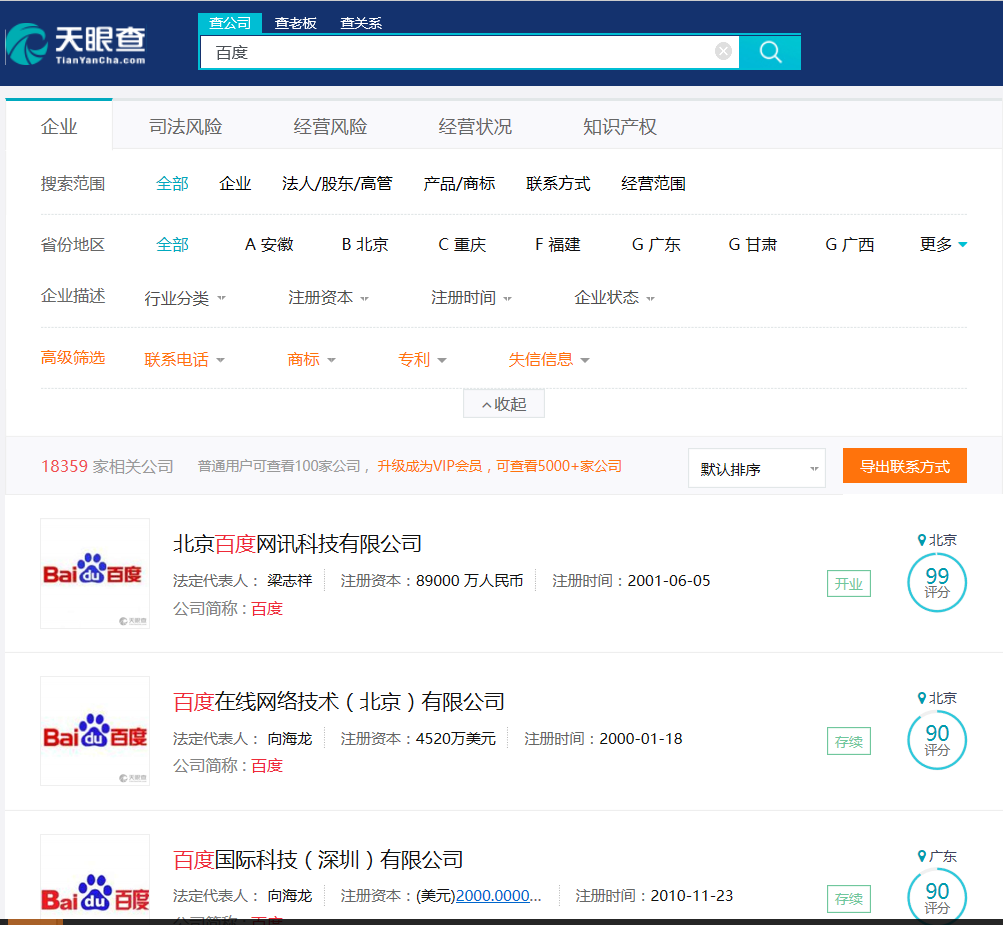1003x925 pixels.
Task: Click the 90 评分 circle for 百度在线网络技术
Action: coord(936,740)
